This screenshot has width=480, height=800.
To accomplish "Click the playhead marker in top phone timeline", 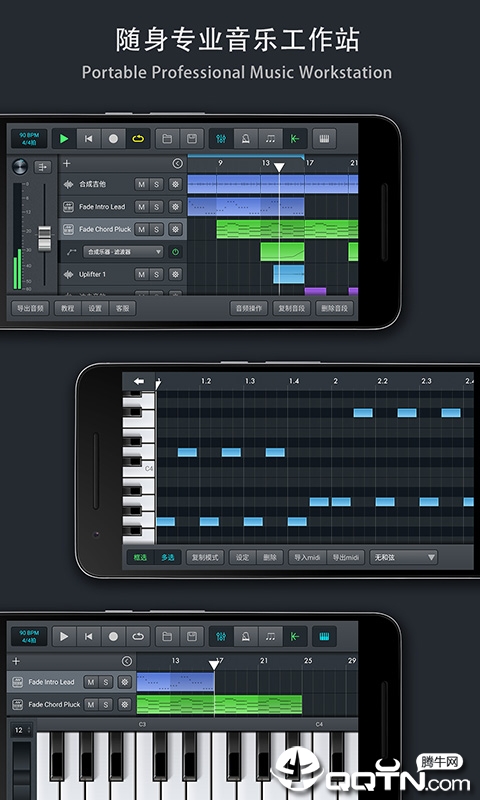I will [279, 167].
